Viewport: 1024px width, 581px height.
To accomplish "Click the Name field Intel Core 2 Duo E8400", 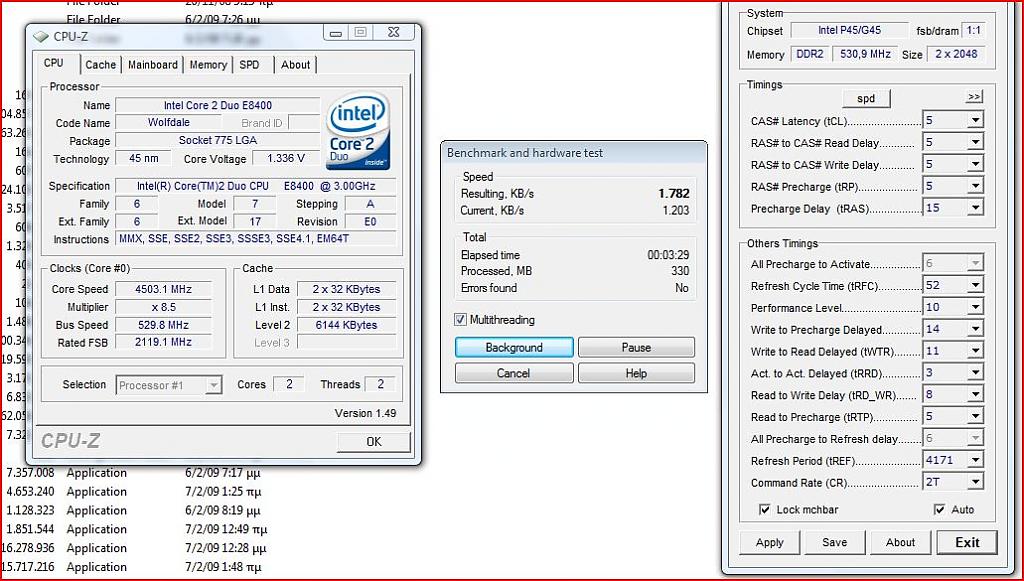I will 217,105.
